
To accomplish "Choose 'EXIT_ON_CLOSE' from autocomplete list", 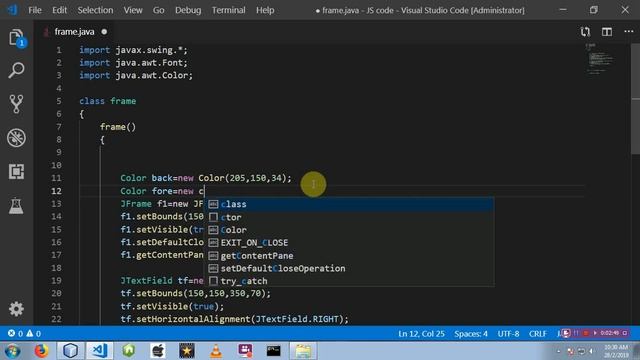I will tap(349, 243).
